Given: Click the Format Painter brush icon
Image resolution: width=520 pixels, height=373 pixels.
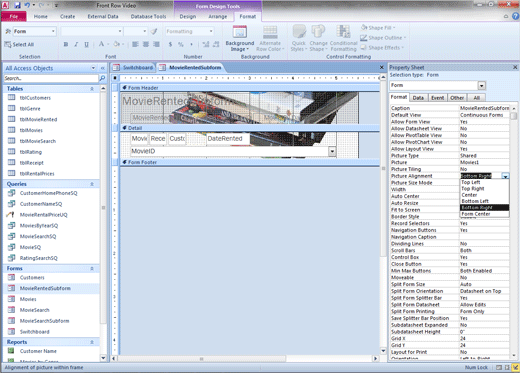Looking at the screenshot, I should 154,31.
